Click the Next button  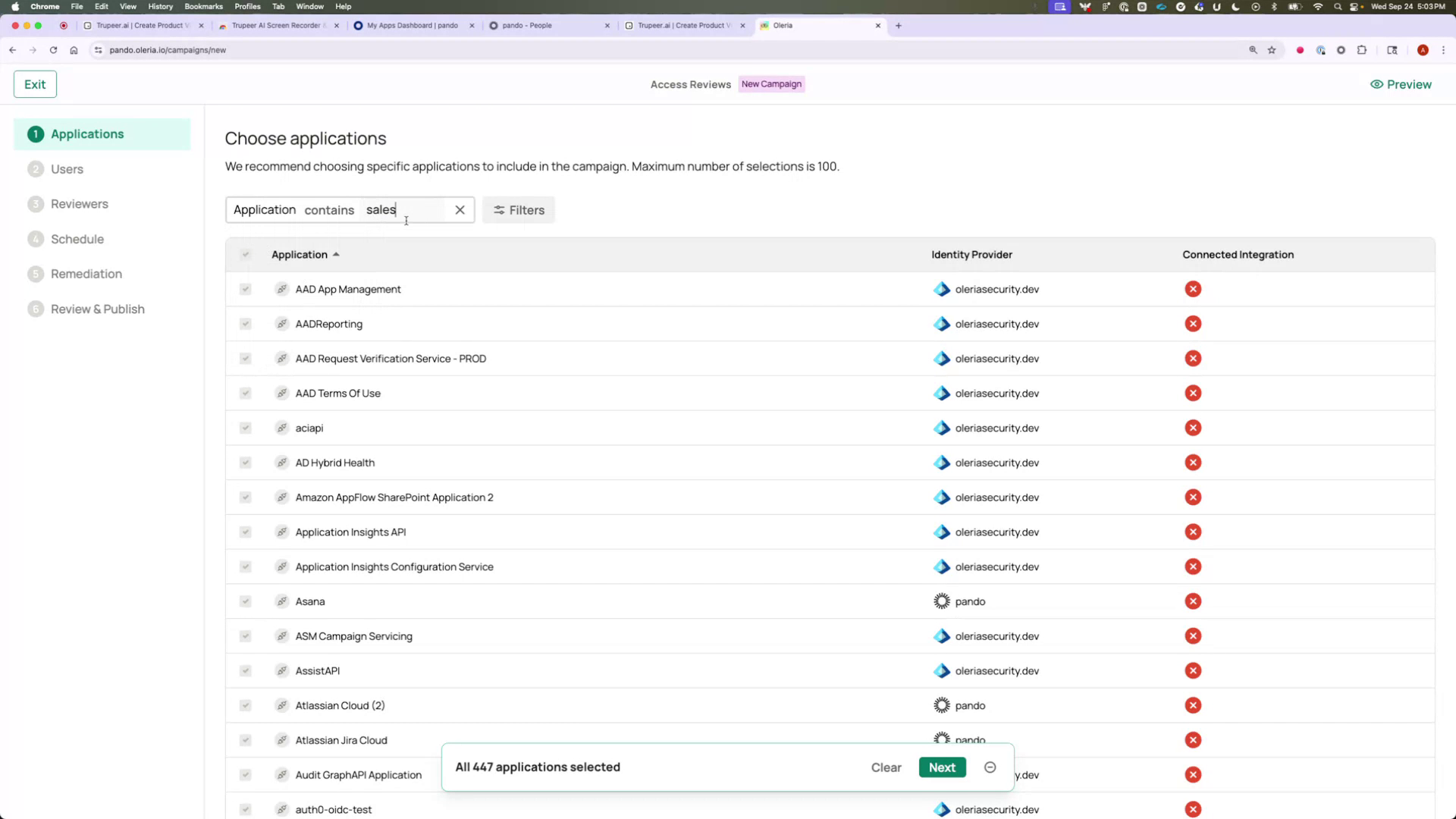click(942, 767)
